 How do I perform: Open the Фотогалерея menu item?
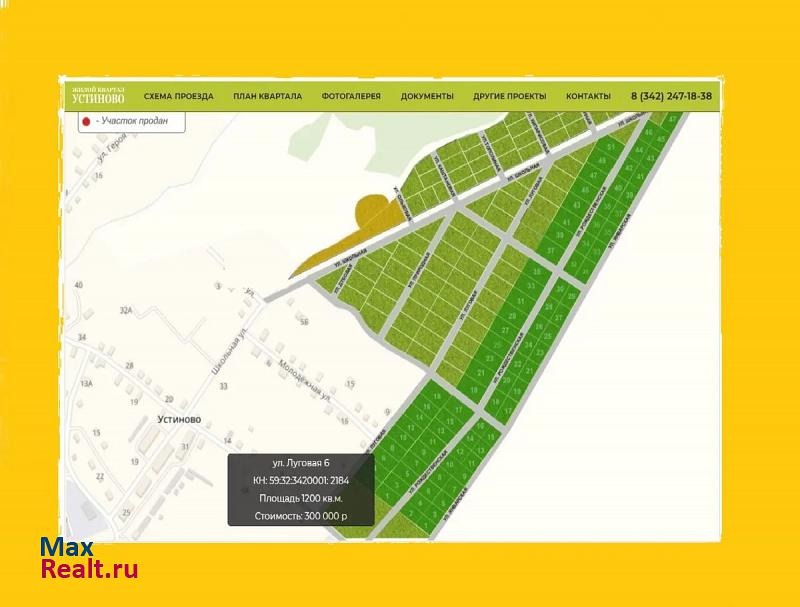pyautogui.click(x=351, y=96)
